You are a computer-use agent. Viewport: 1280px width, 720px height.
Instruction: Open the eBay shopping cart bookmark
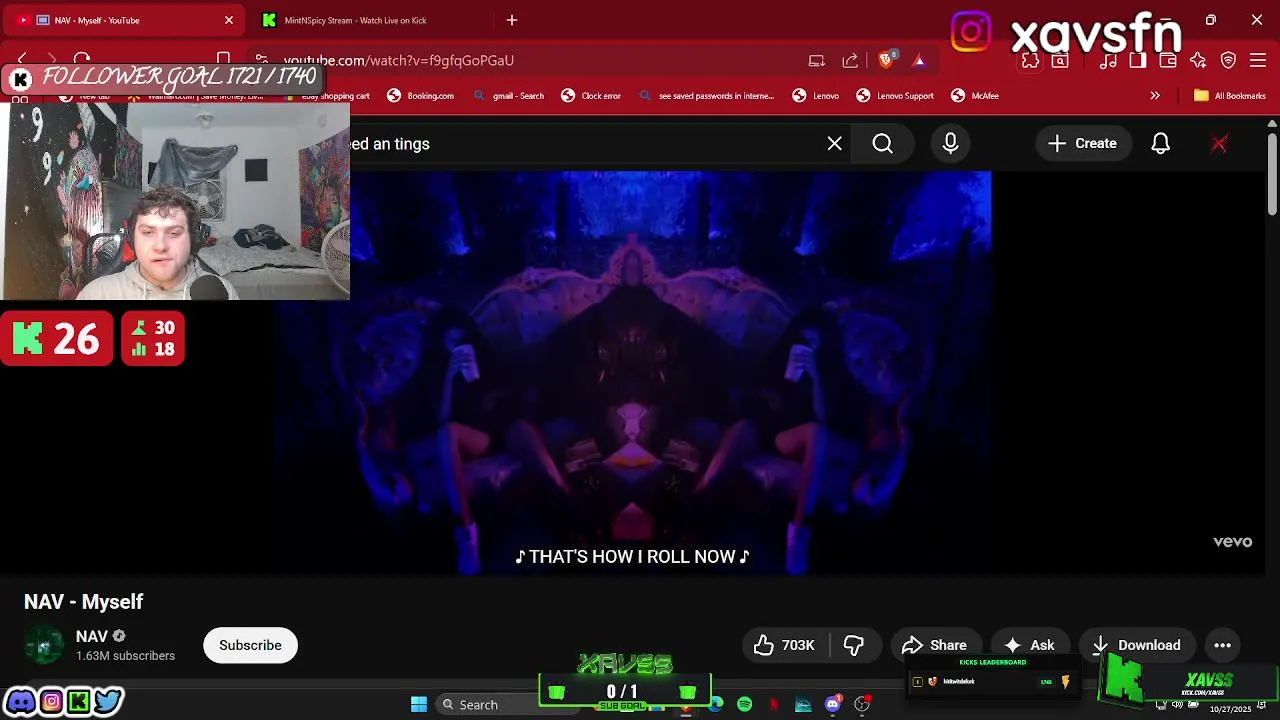click(328, 96)
